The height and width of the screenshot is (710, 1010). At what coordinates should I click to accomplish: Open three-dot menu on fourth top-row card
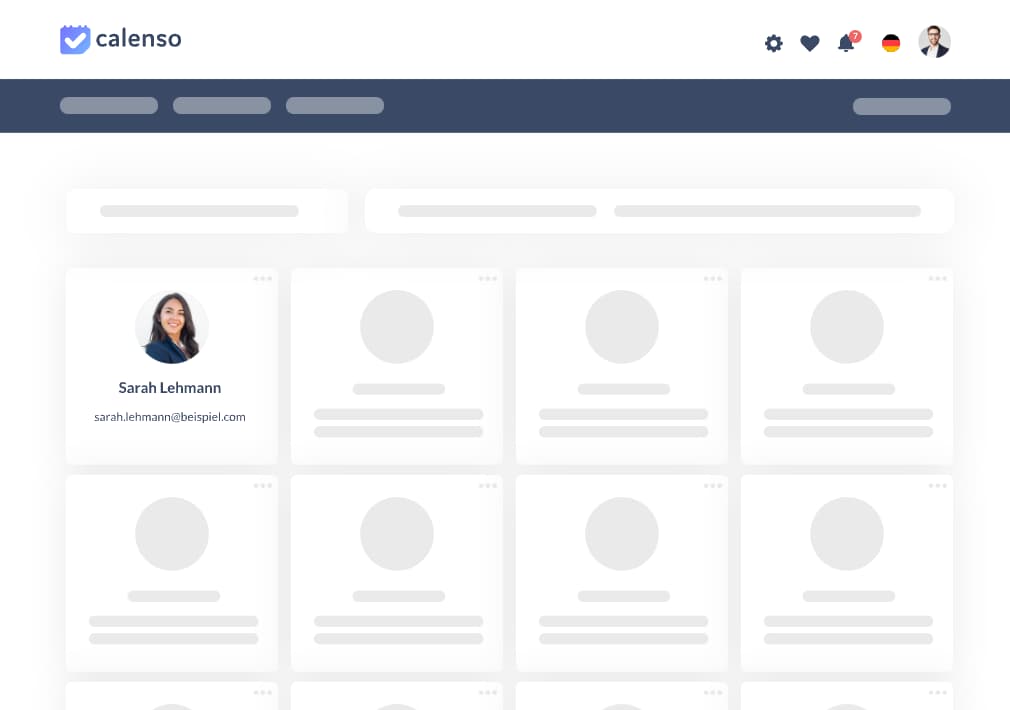click(x=938, y=279)
